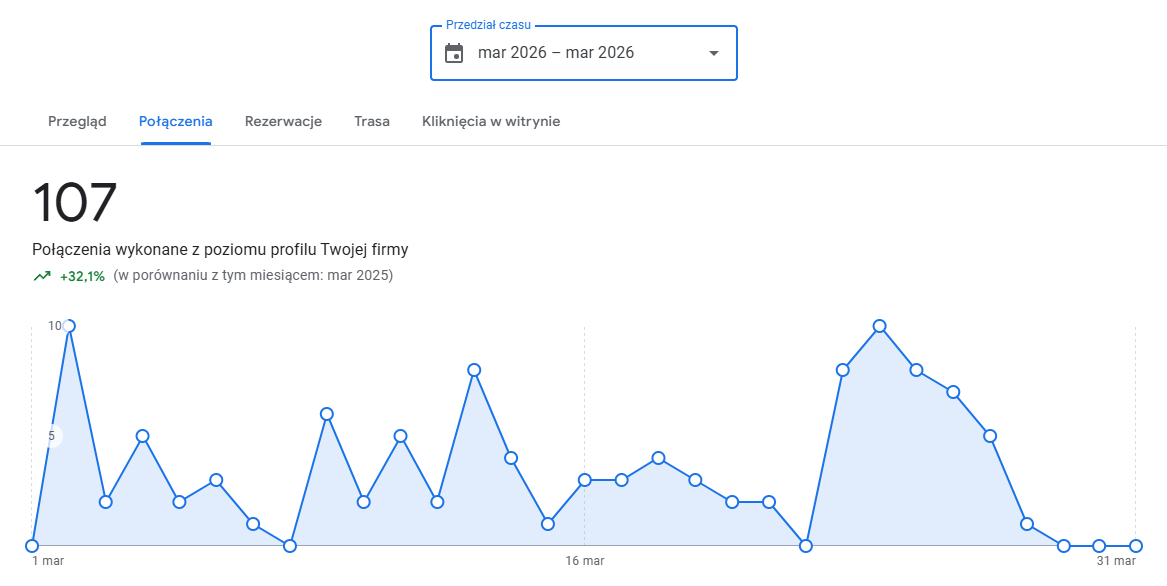The height and width of the screenshot is (586, 1167).
Task: Click the 5 y-axis label bubble
Action: pos(51,436)
